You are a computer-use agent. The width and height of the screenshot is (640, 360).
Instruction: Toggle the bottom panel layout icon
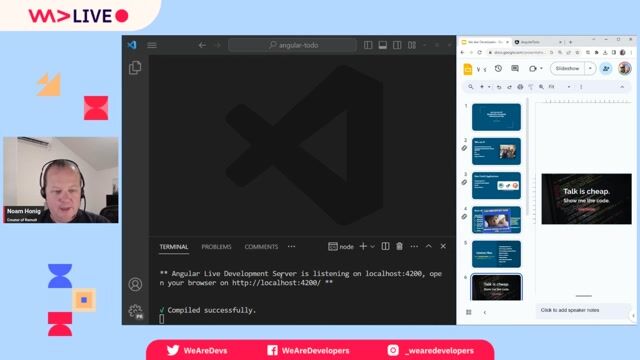(382, 45)
